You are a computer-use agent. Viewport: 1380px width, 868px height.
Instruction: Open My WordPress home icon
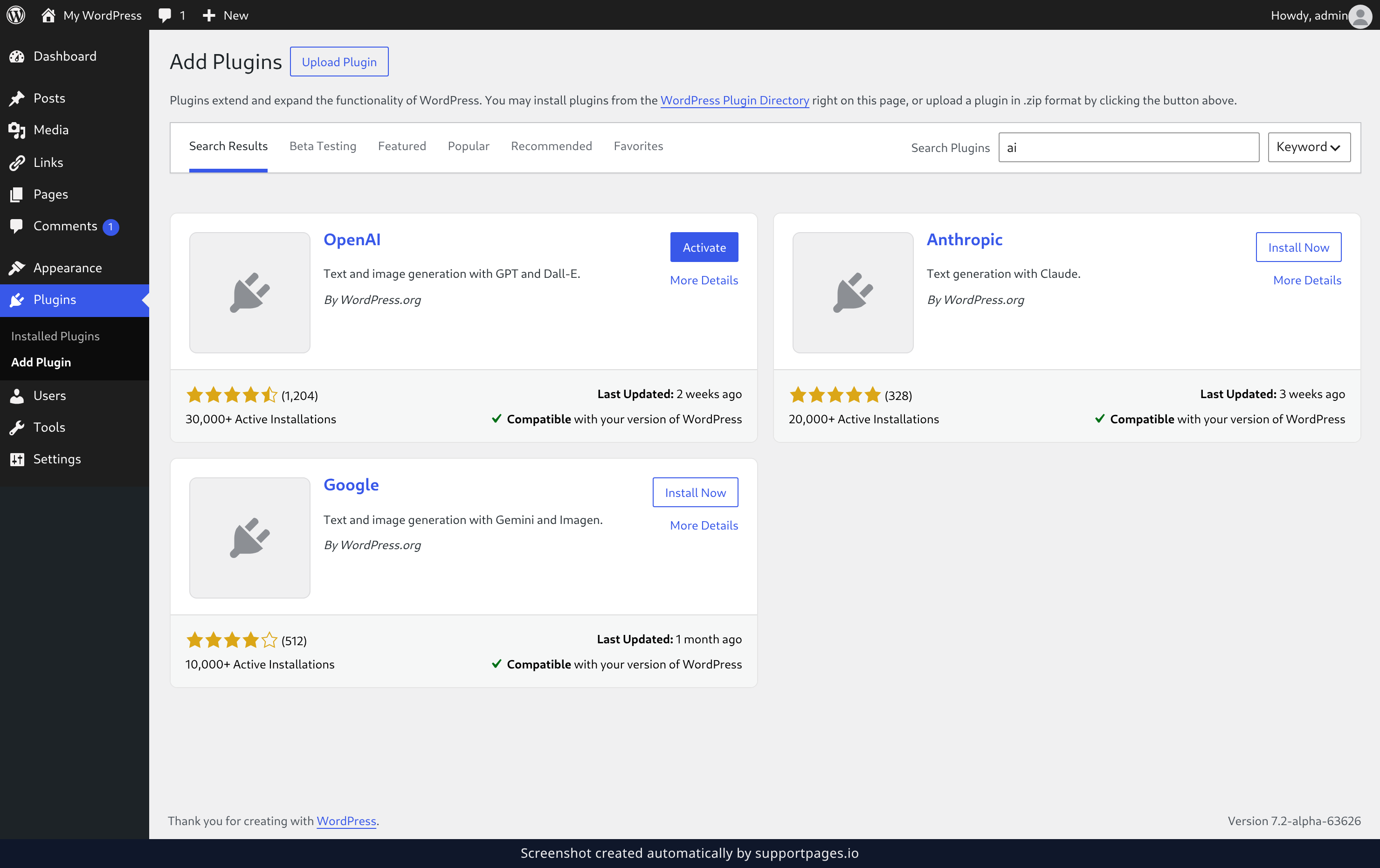[x=48, y=15]
